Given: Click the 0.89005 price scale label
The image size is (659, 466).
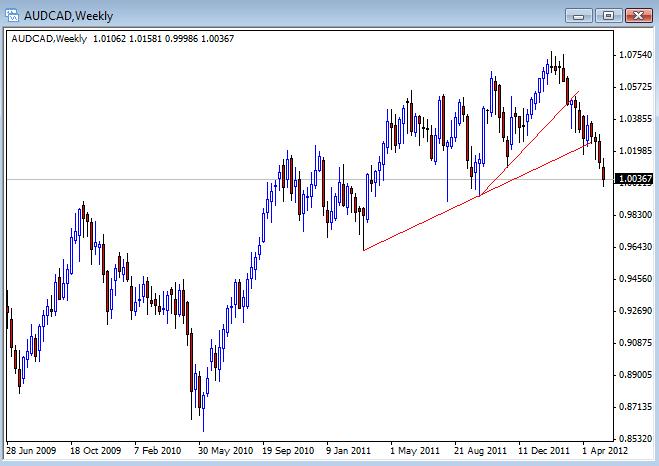Looking at the screenshot, I should (x=635, y=374).
